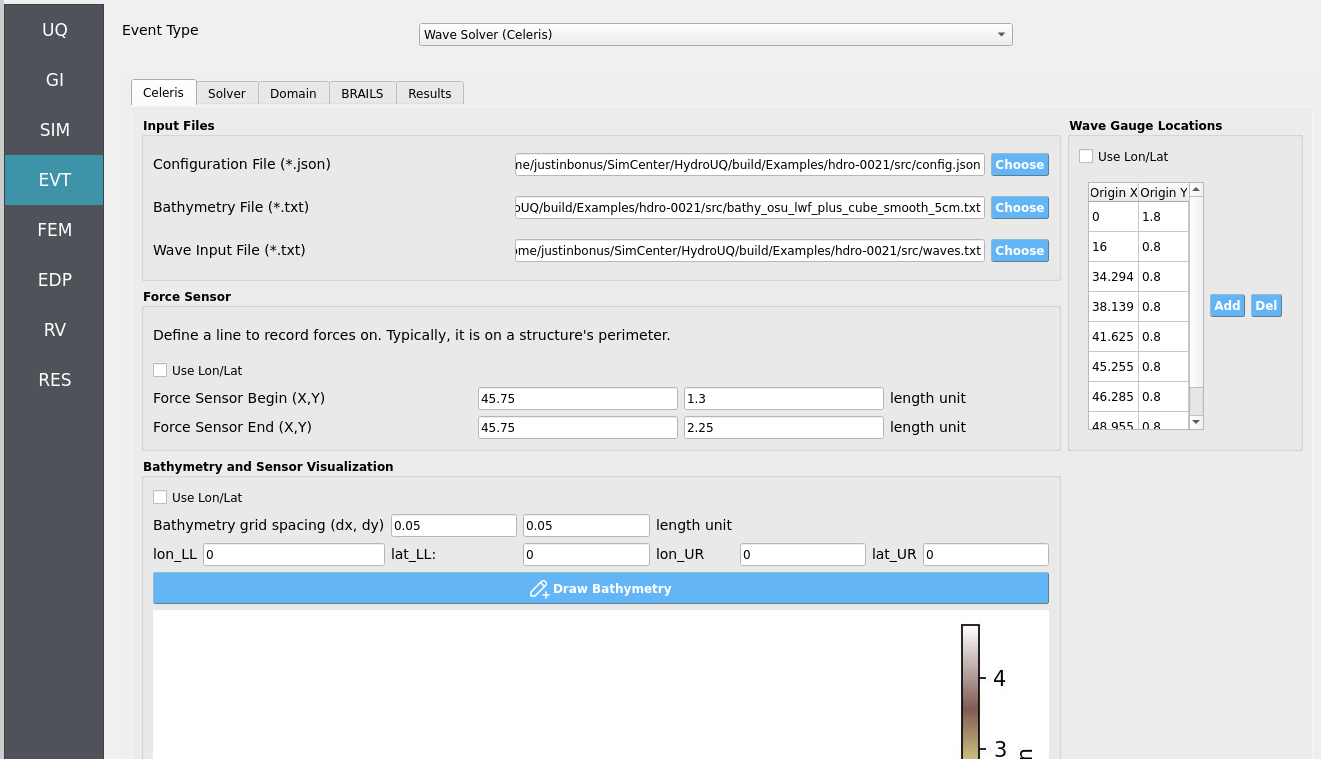Open the EDP sidebar panel

click(x=54, y=280)
